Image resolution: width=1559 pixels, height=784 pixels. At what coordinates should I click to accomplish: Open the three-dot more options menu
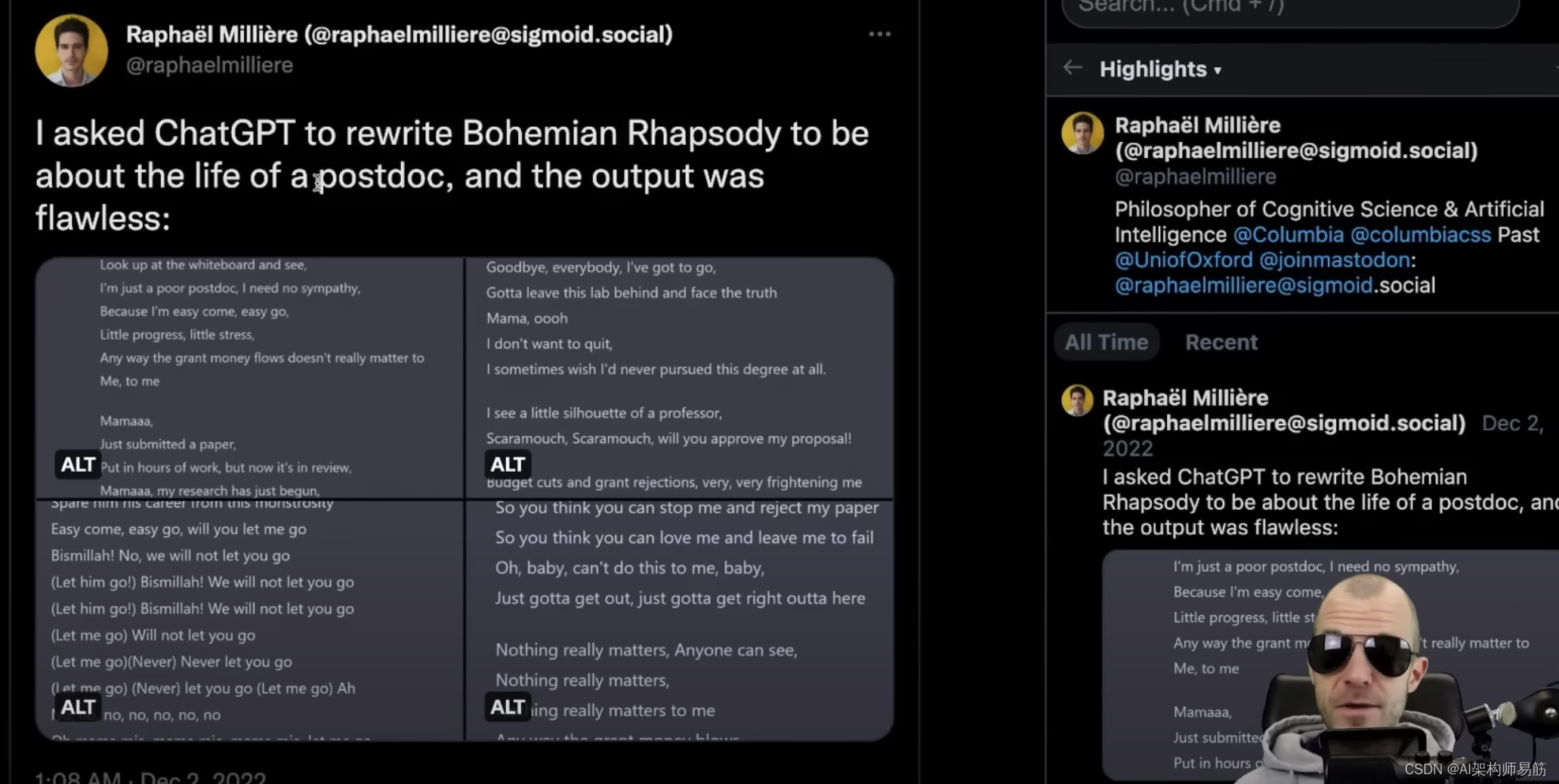tap(879, 34)
